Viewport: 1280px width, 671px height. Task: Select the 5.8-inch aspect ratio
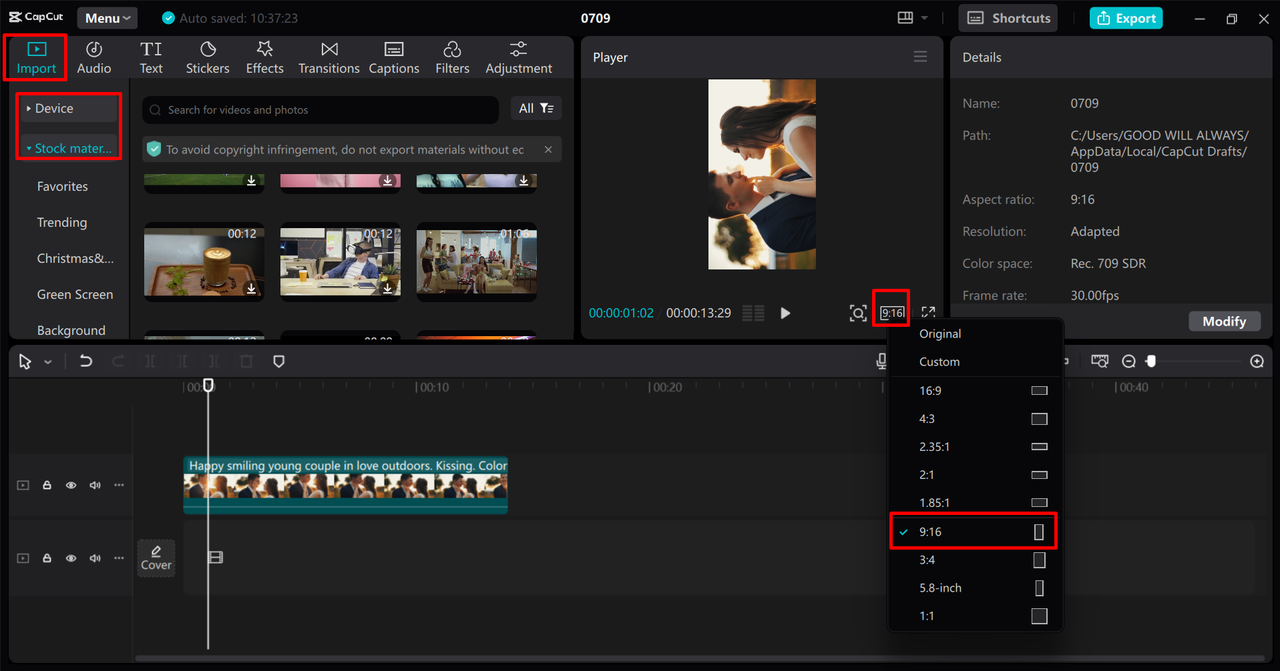coord(975,588)
